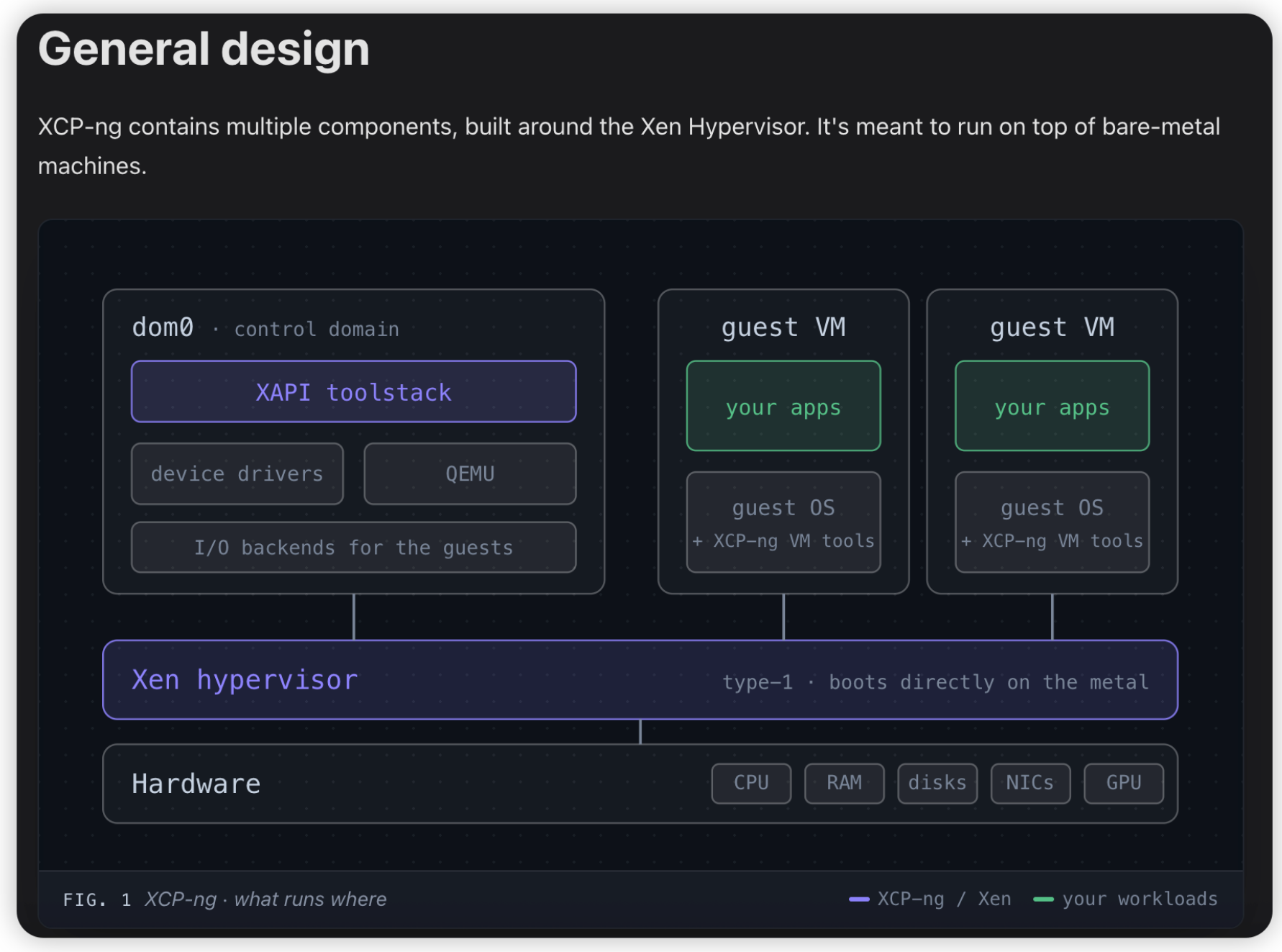Click the second "guest VM" title, farthest from dom0

point(1053,327)
